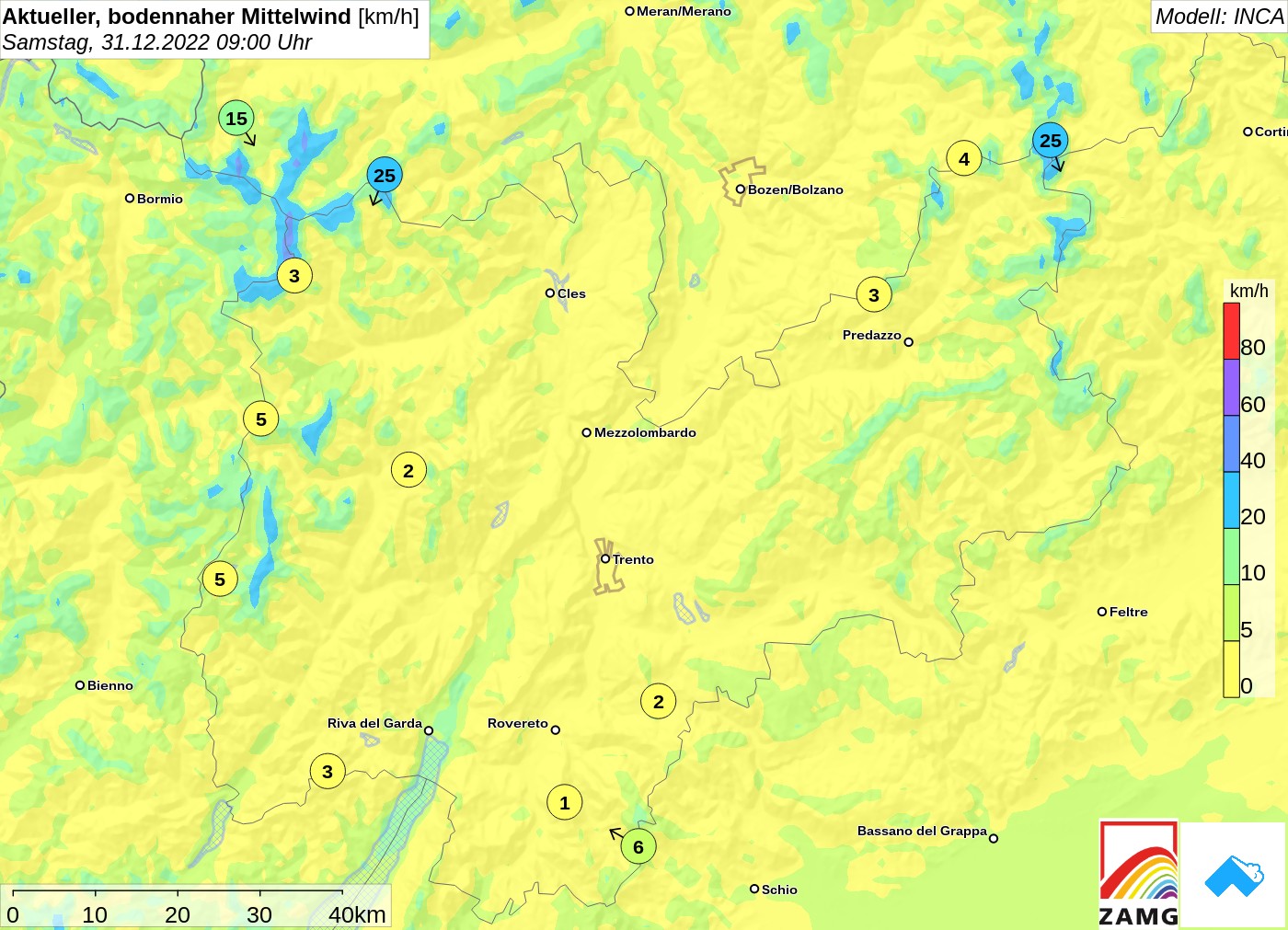This screenshot has width=1288, height=930.
Task: Pick the cyan 20 km/h legend color
Action: click(1231, 500)
